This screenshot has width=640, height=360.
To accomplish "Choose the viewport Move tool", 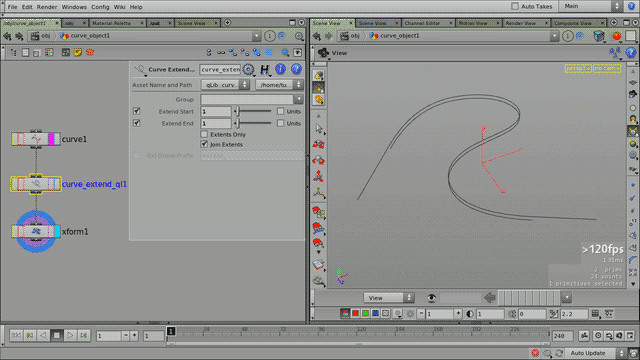I will (x=319, y=144).
